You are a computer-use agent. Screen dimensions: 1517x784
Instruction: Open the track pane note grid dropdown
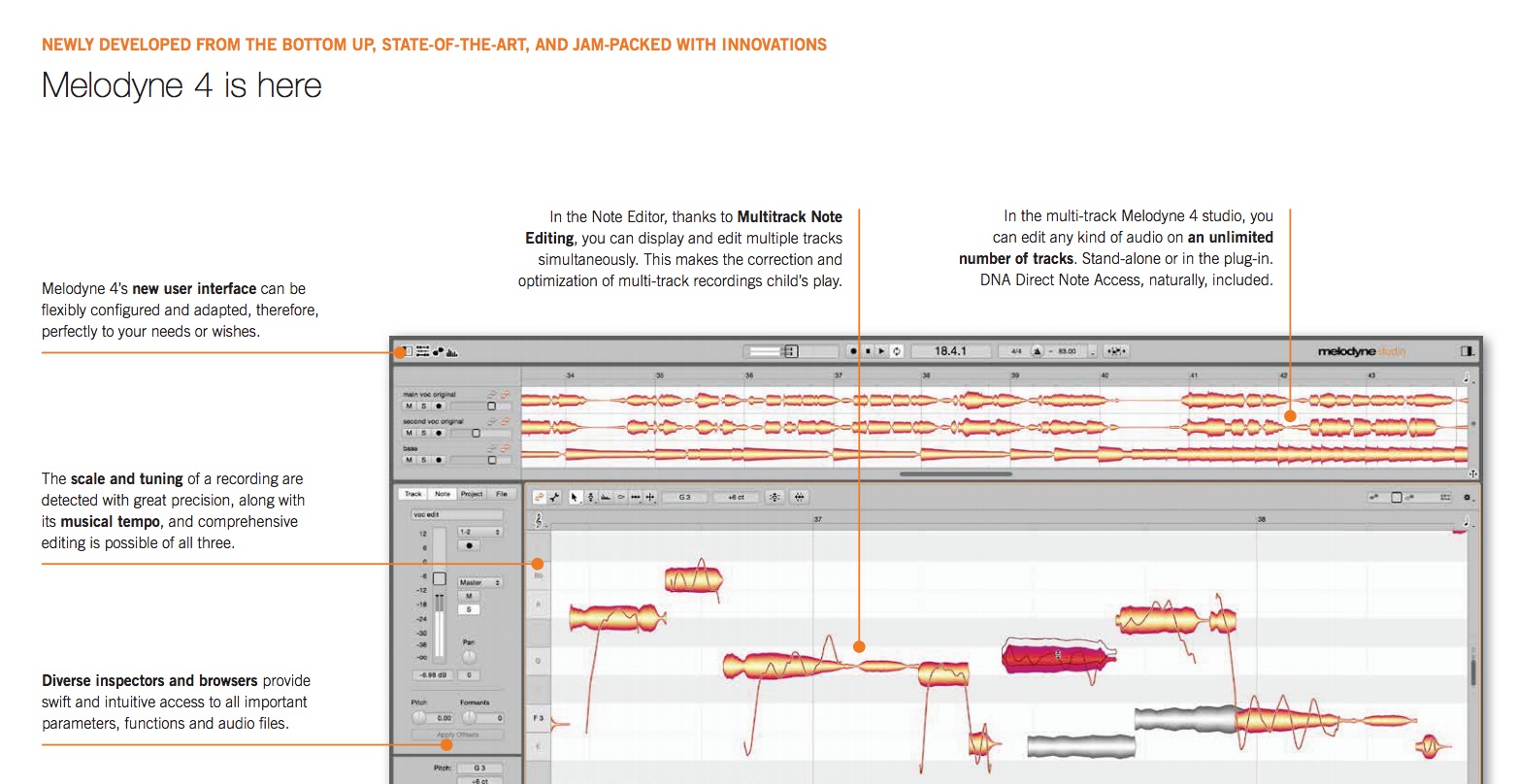(1467, 377)
